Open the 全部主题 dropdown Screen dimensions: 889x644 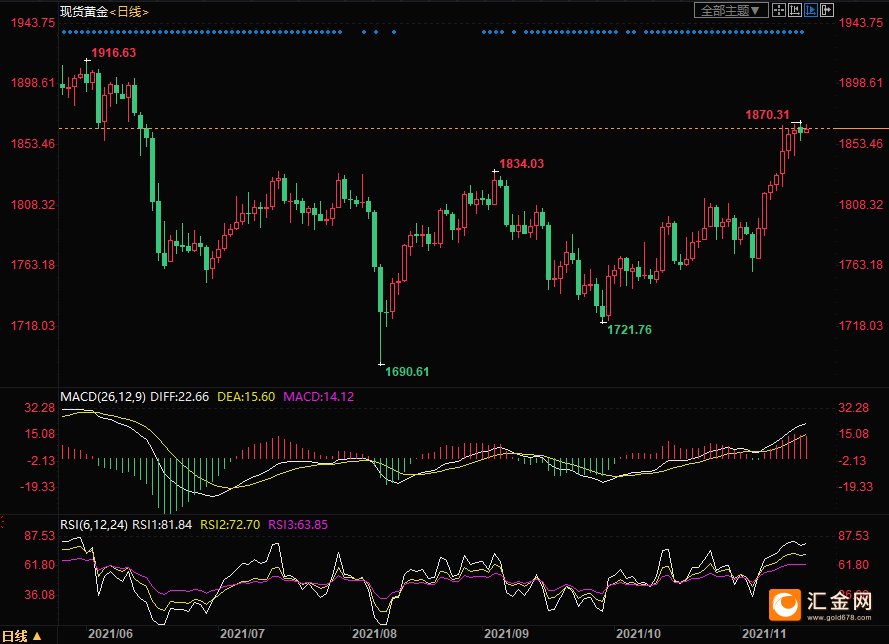click(732, 11)
